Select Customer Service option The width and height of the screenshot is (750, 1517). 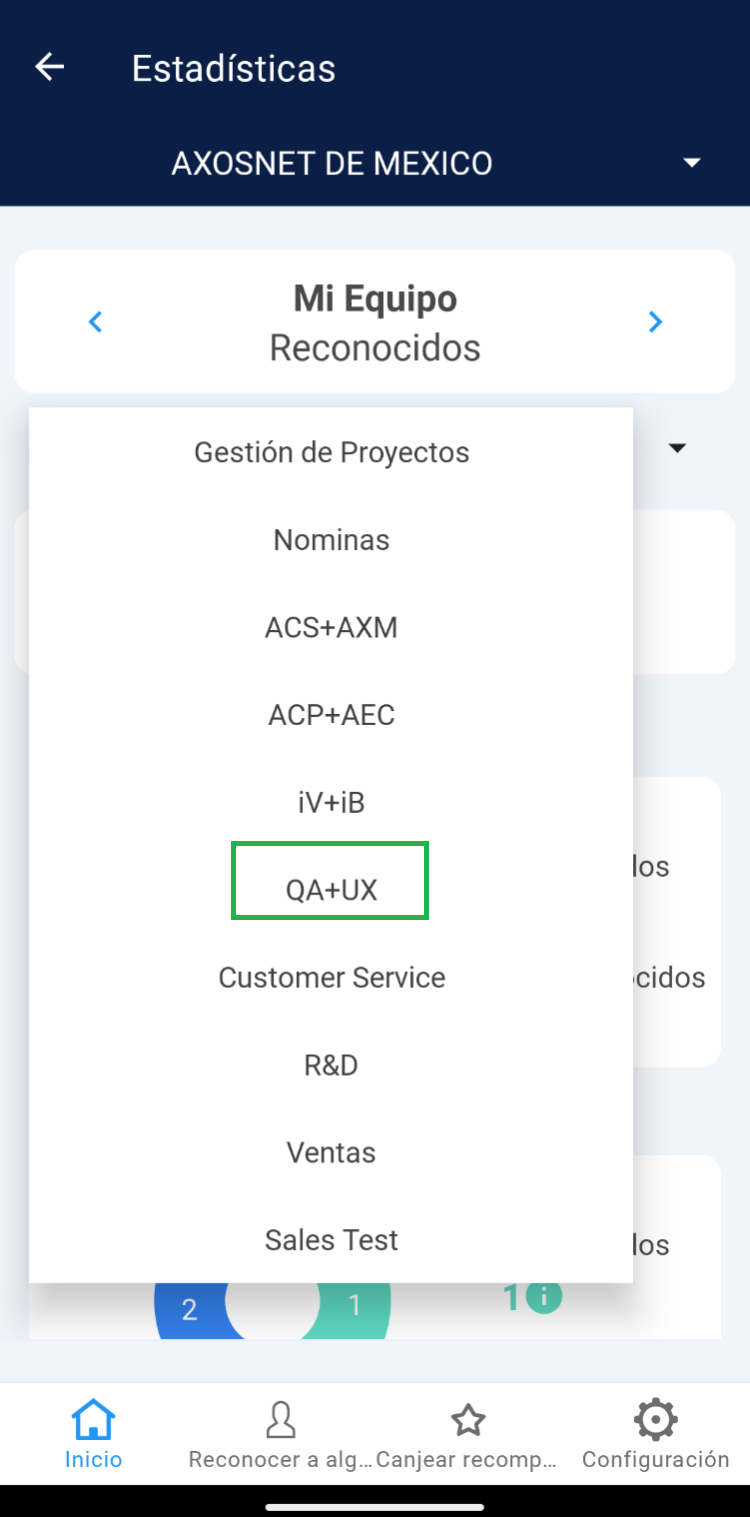point(331,978)
